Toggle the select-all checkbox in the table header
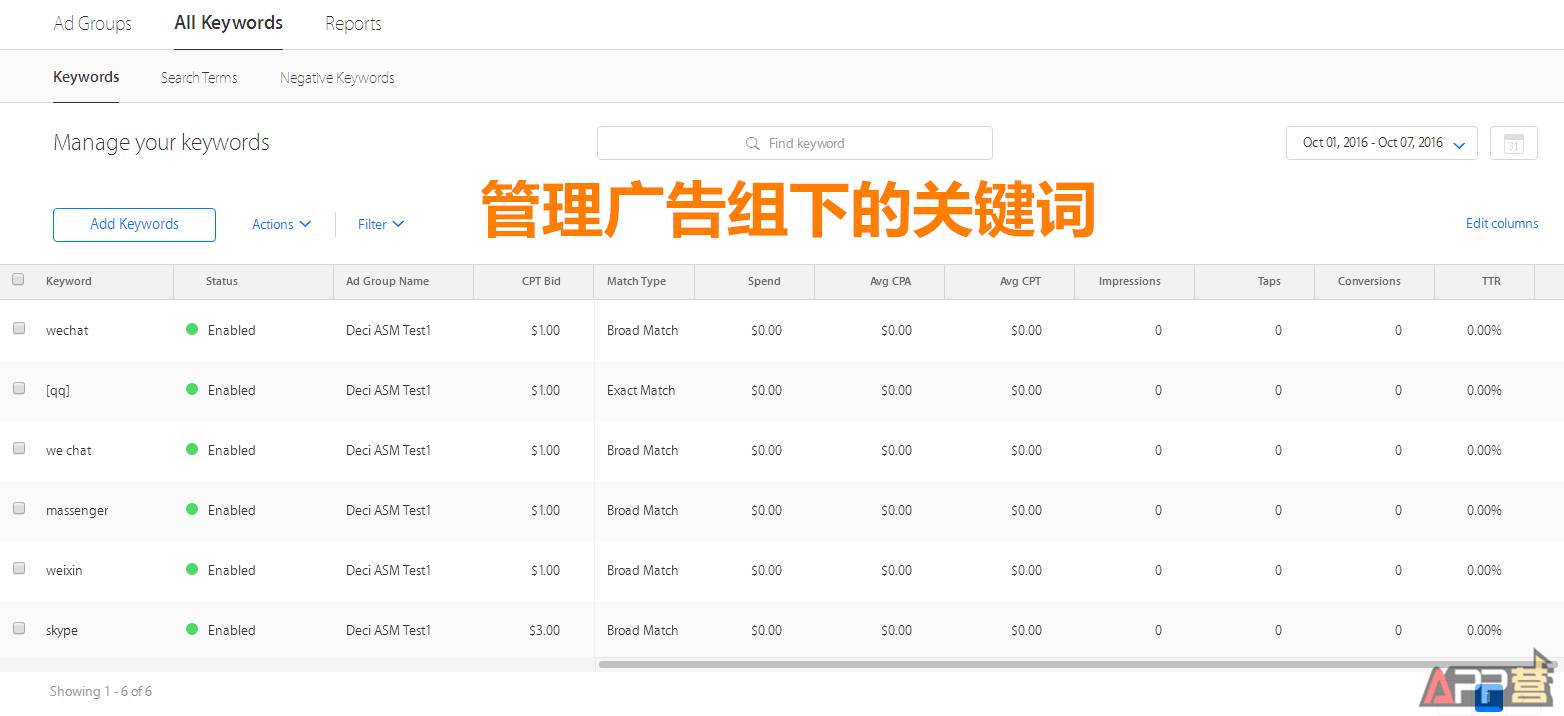 click(x=18, y=280)
